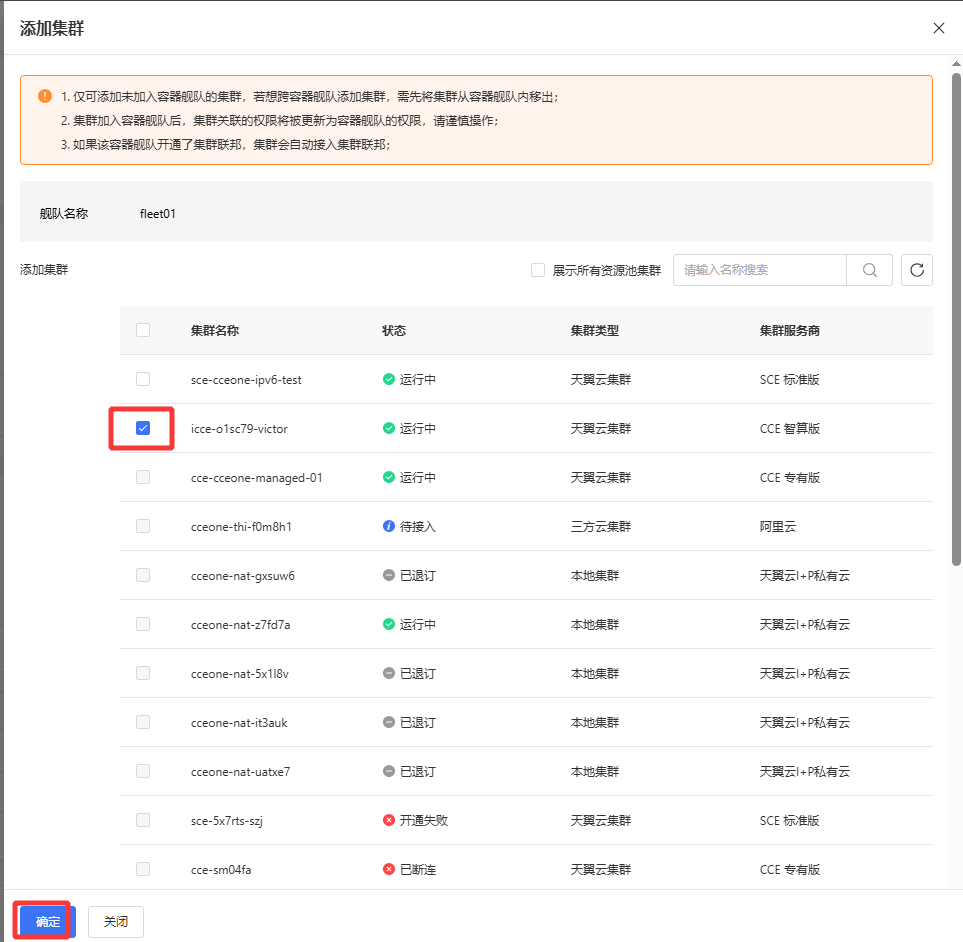Click cluster name cceone-nat-gxsuw6
Image resolution: width=963 pixels, height=942 pixels.
pyautogui.click(x=243, y=576)
